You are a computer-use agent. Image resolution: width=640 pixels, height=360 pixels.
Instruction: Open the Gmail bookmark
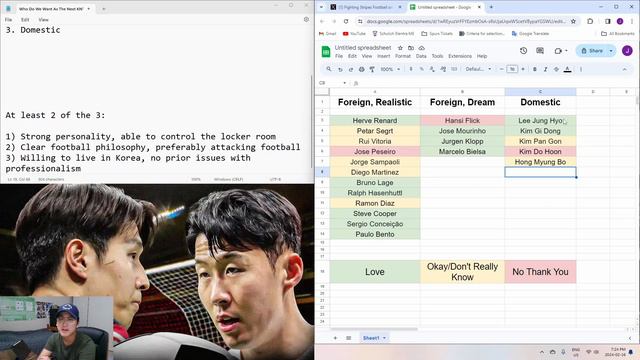coord(328,34)
